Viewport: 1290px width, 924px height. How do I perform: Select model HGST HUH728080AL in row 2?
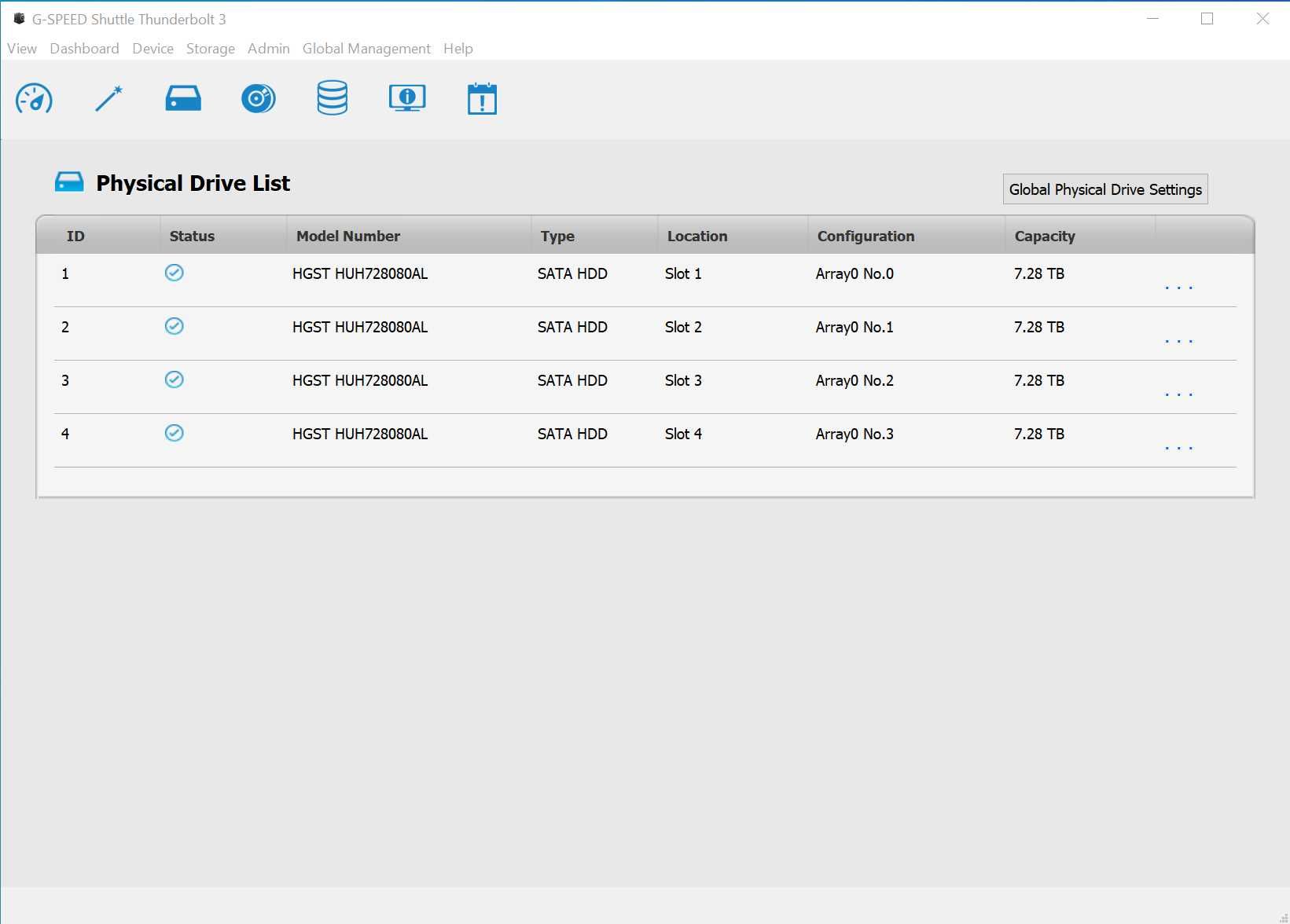pos(360,327)
